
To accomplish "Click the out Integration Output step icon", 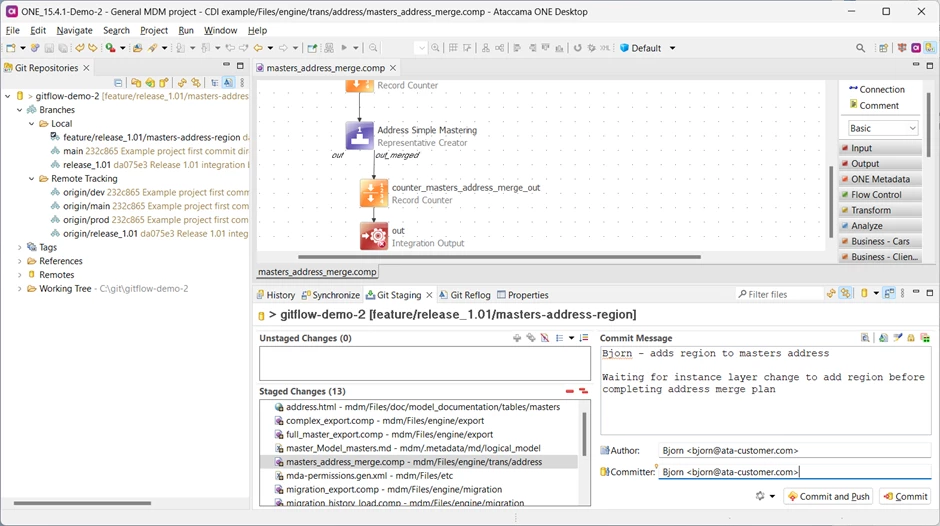I will tap(374, 236).
